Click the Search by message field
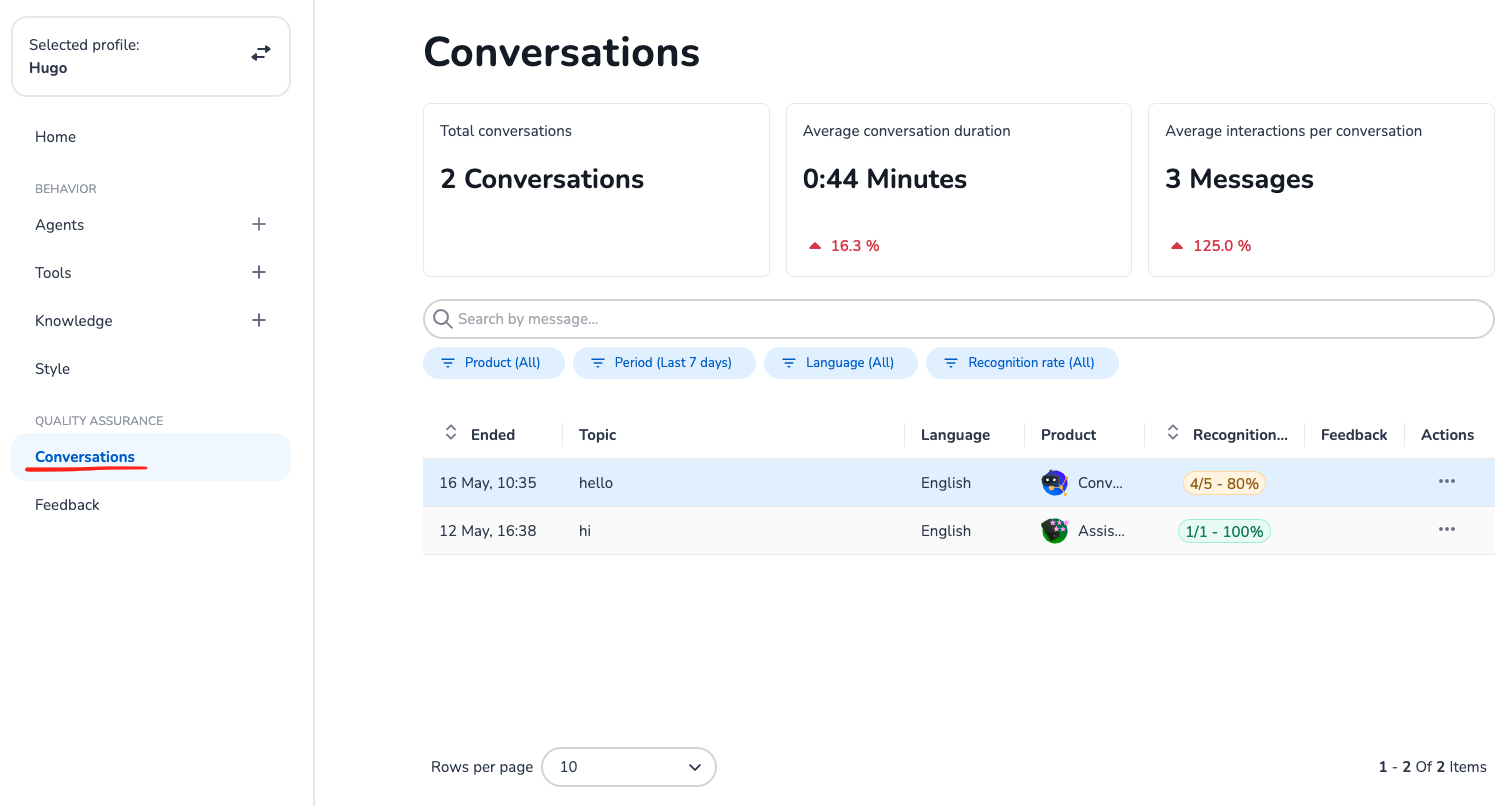 (x=958, y=319)
